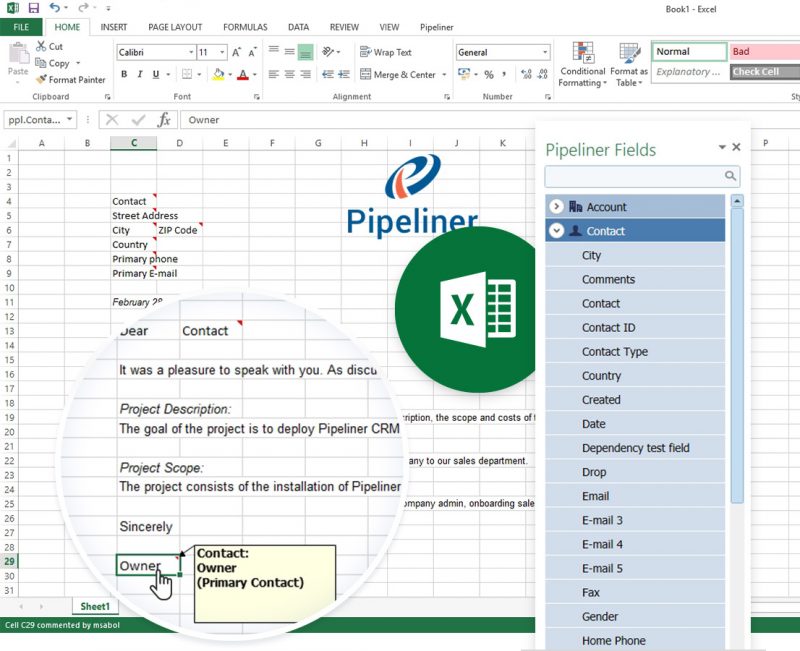Click the Accounting Number Format icon

[464, 74]
